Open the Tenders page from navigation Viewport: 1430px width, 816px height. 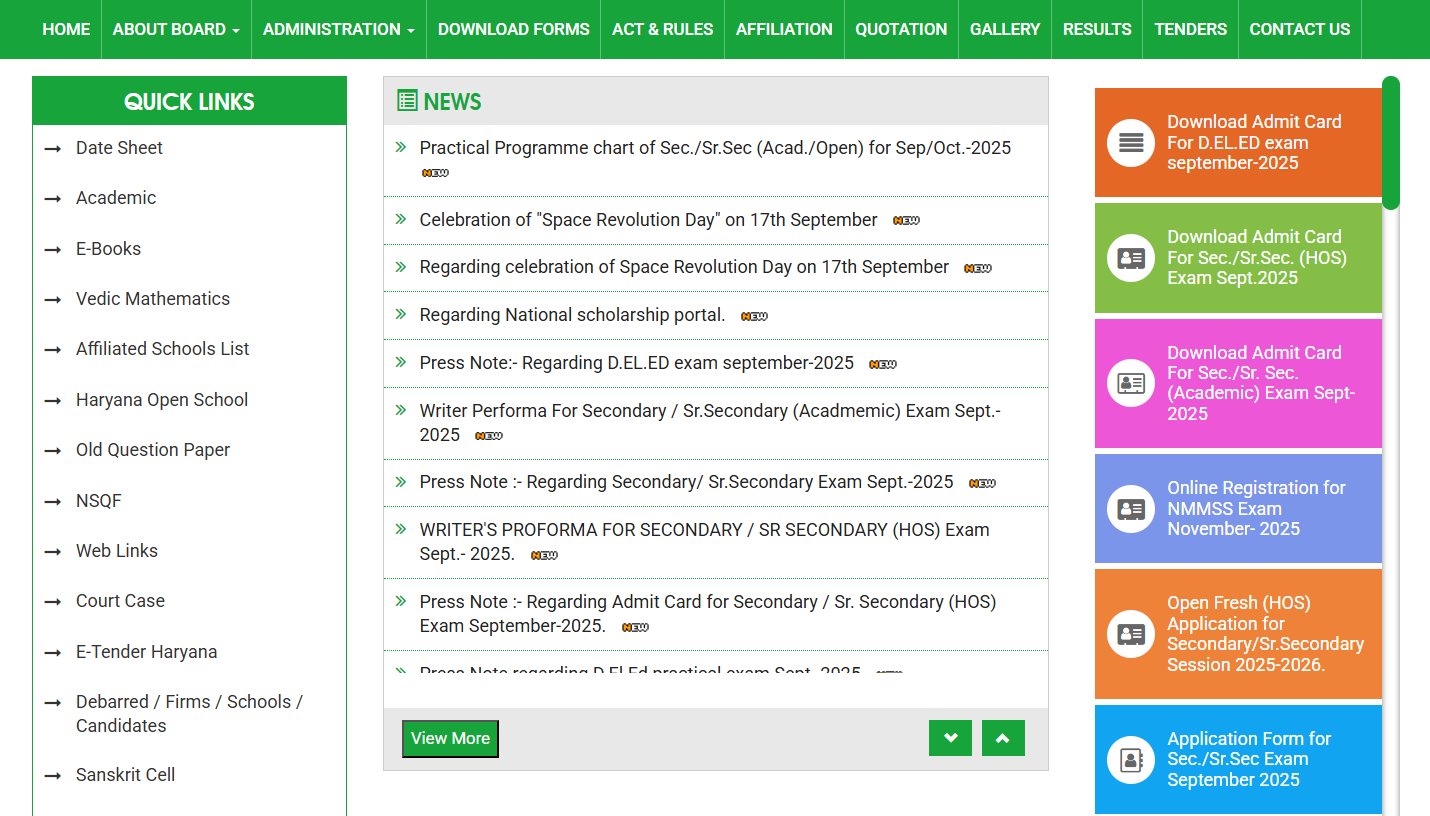click(x=1190, y=29)
